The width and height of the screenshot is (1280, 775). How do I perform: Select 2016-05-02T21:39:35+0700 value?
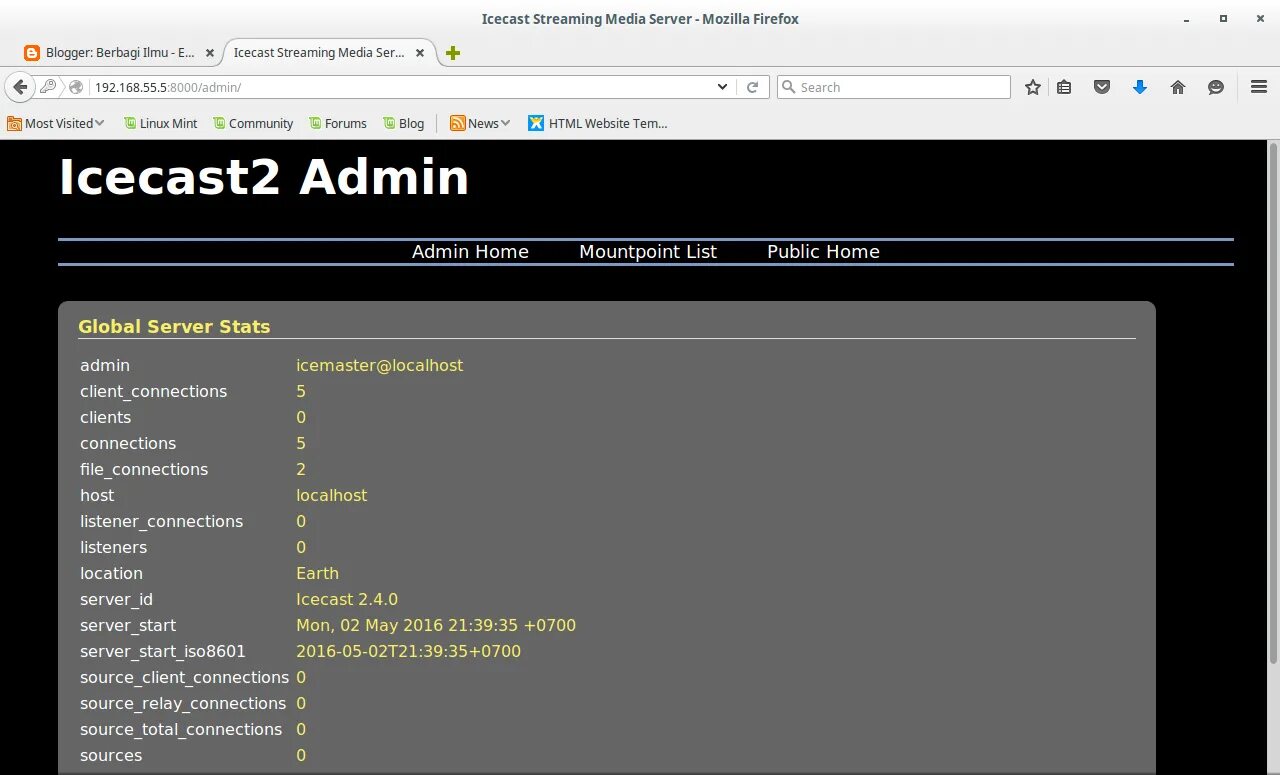[408, 652]
